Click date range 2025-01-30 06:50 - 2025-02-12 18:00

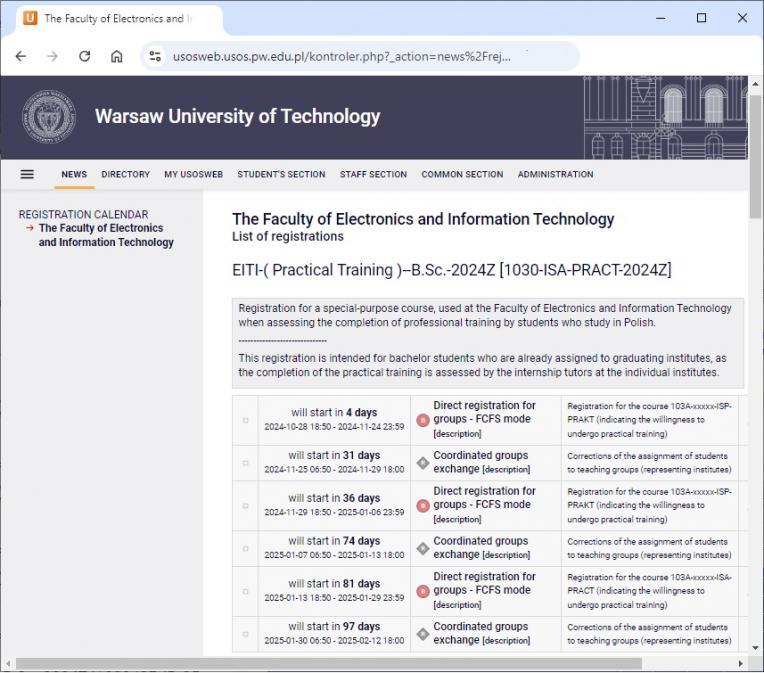pos(334,640)
